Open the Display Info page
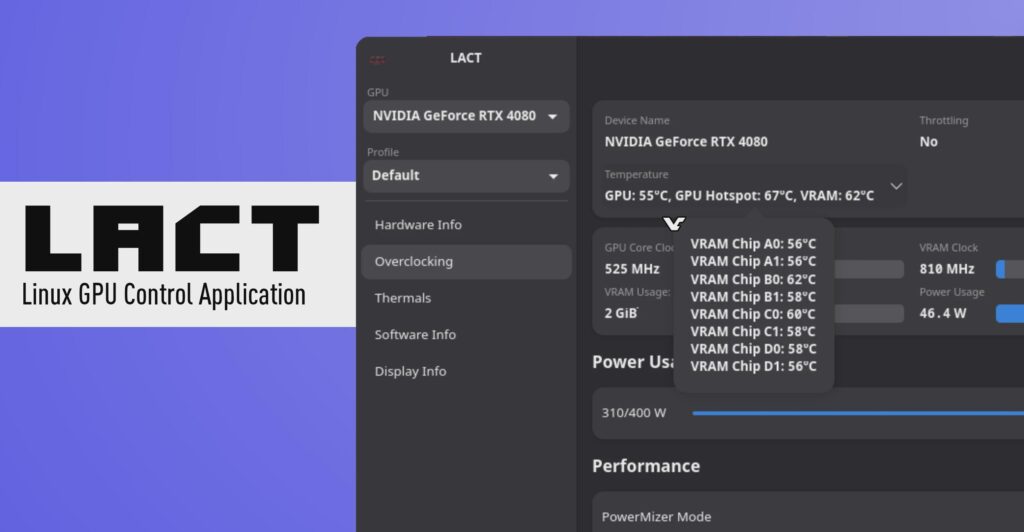Screen dimensions: 1024x532 click(x=466, y=371)
